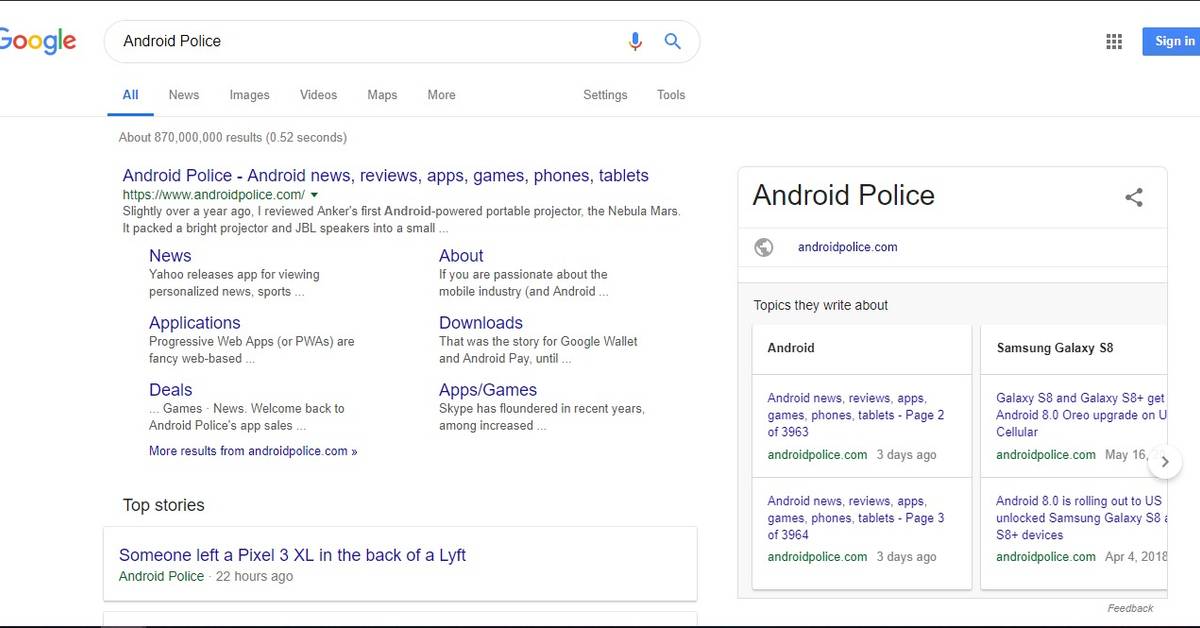This screenshot has height=628, width=1200.
Task: Select the Videos tab
Action: [x=318, y=95]
